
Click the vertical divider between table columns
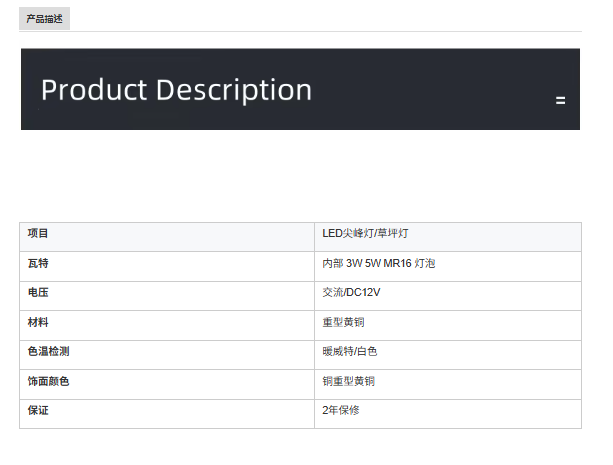pyautogui.click(x=314, y=323)
